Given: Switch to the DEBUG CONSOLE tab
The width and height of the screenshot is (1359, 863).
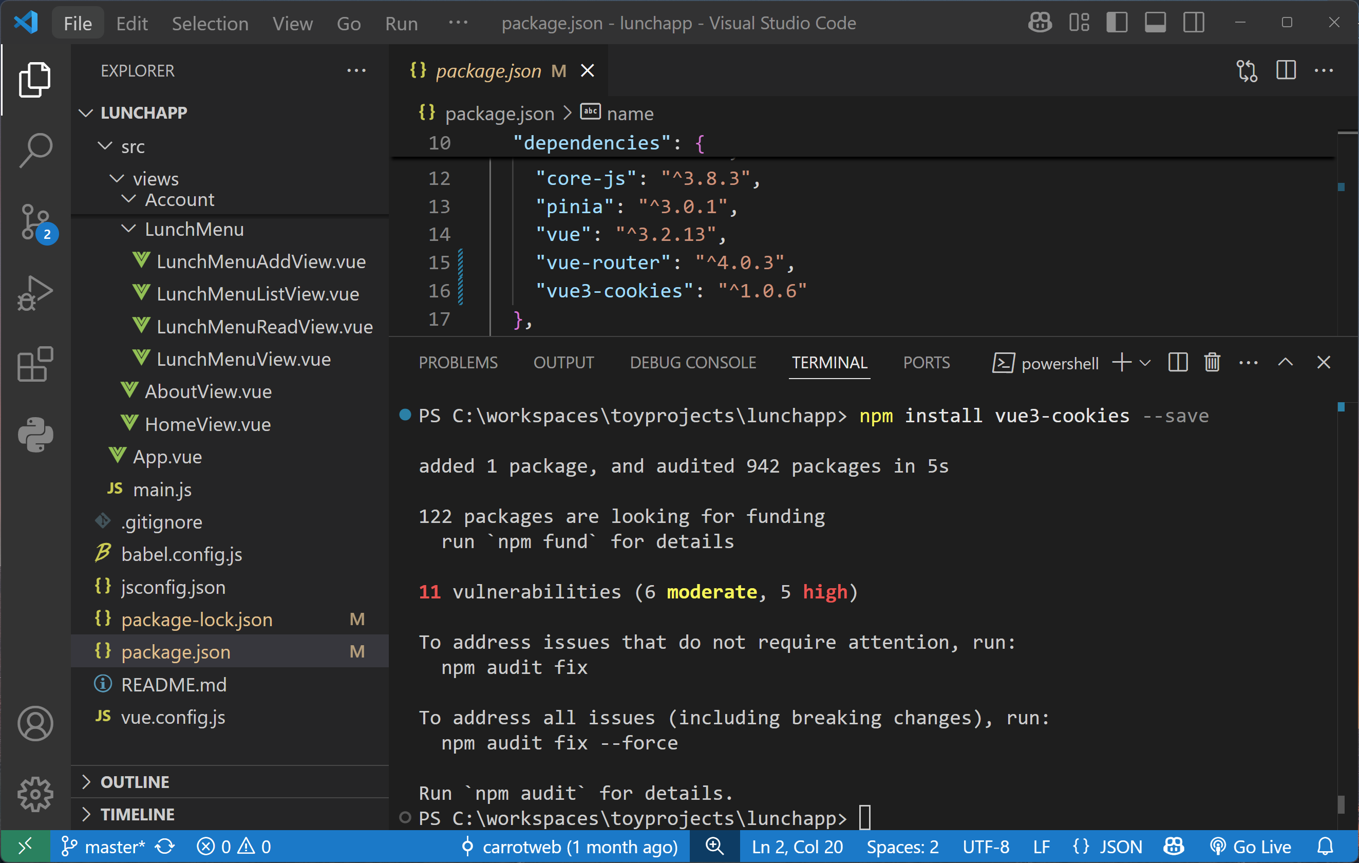Looking at the screenshot, I should (x=692, y=363).
